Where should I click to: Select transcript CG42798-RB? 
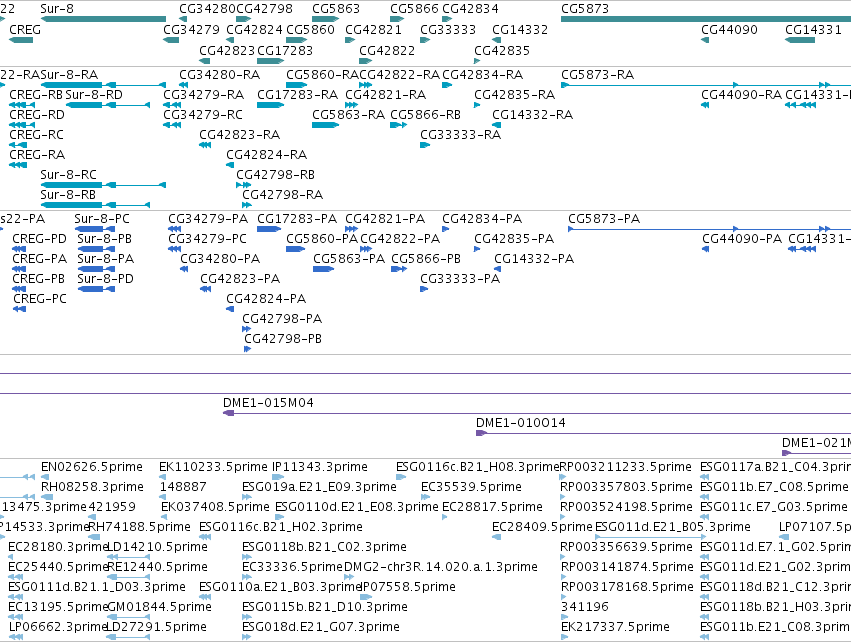[275, 175]
